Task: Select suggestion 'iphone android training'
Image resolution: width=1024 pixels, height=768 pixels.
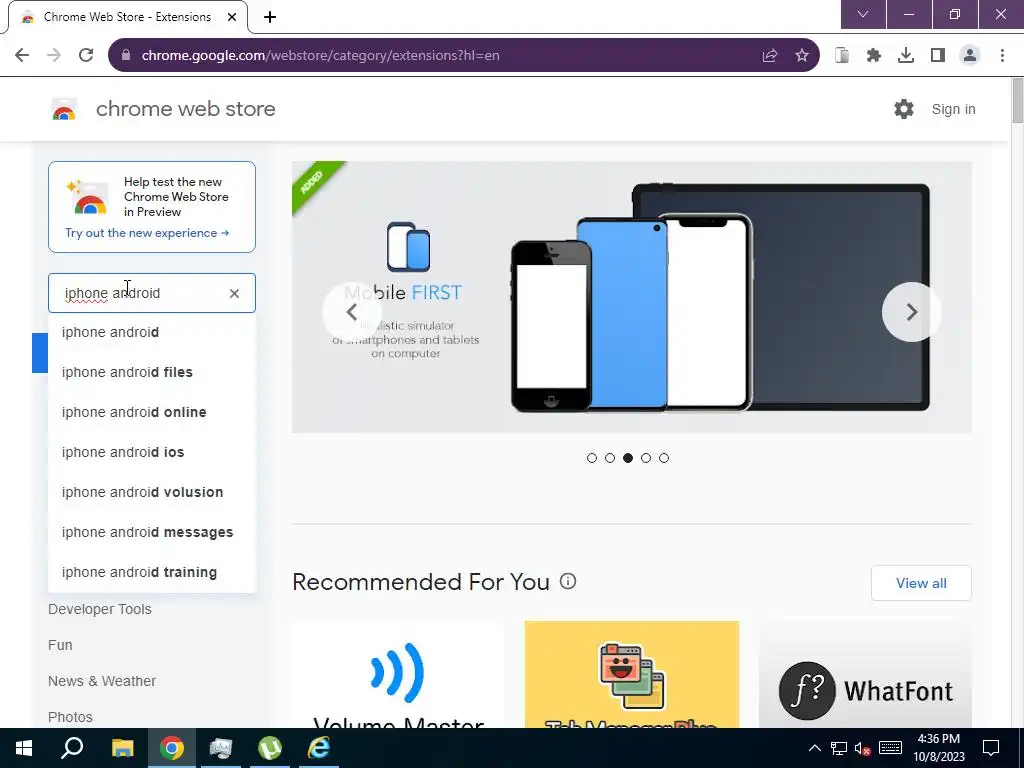Action: coord(152,572)
